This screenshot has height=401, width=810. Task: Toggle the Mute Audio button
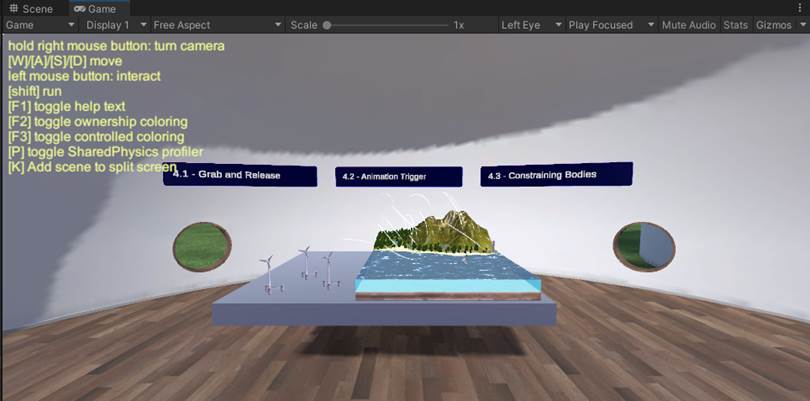click(x=689, y=25)
